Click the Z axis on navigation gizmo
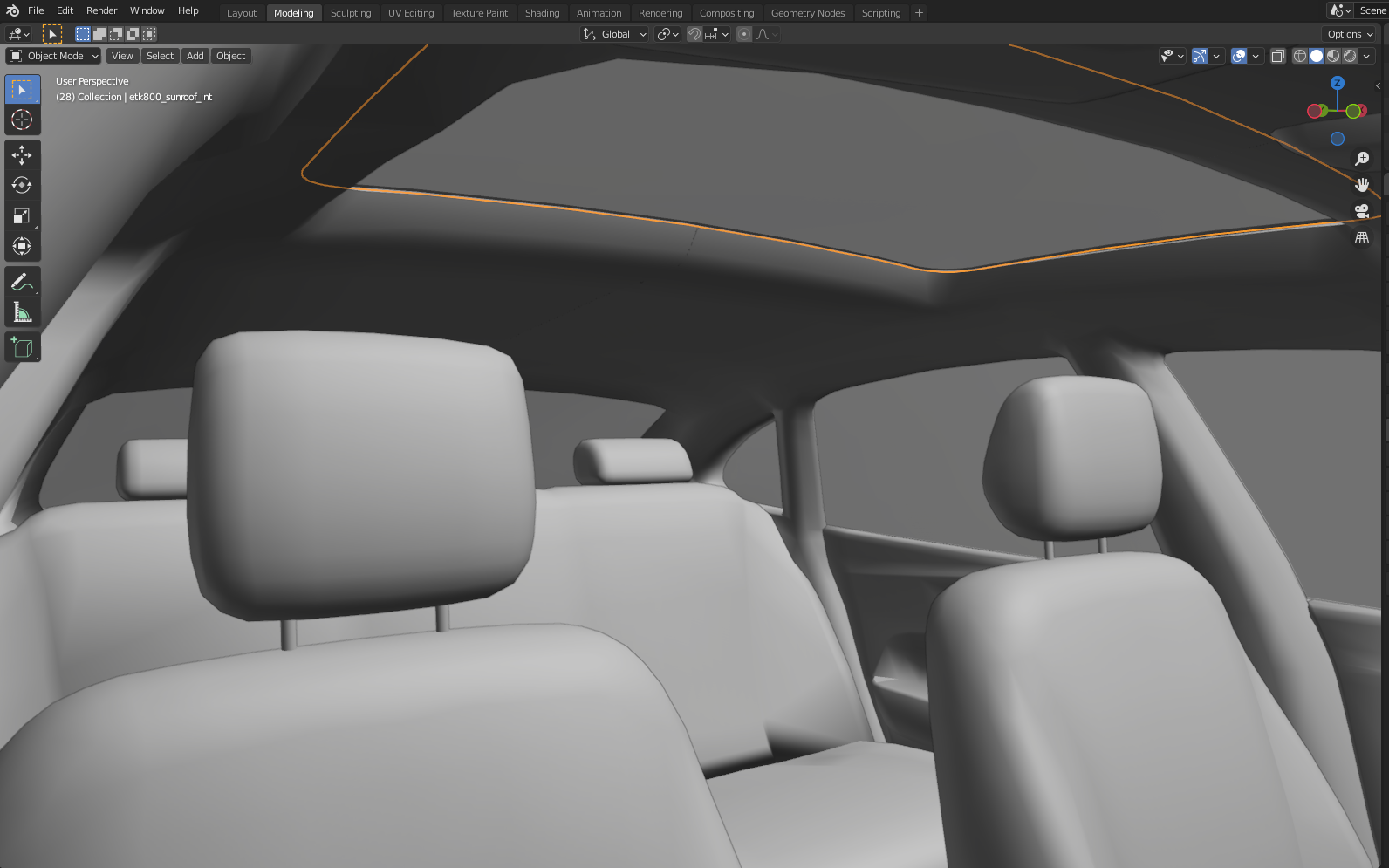Viewport: 1389px width, 868px height. pyautogui.click(x=1338, y=83)
